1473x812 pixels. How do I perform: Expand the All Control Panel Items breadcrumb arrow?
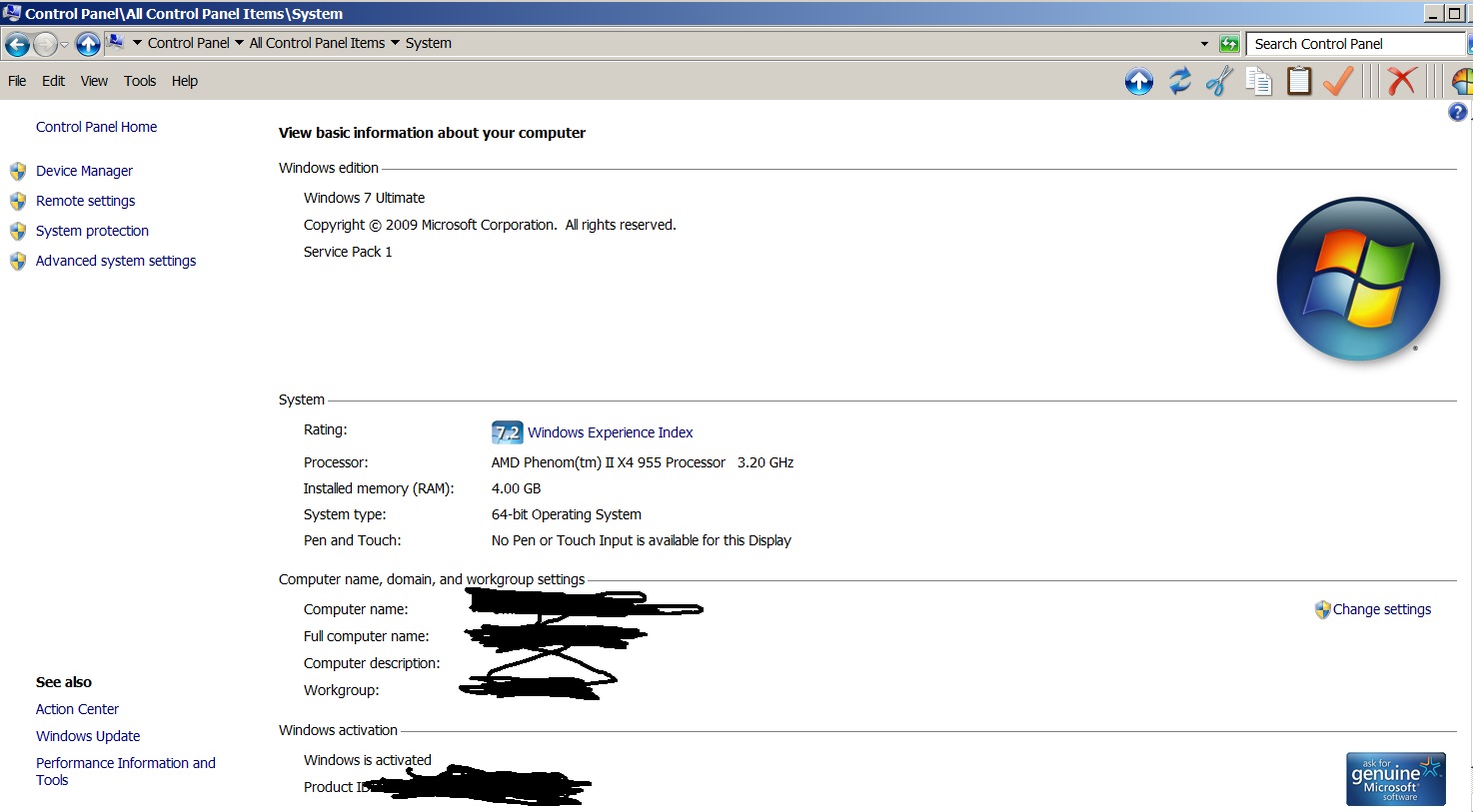coord(395,43)
